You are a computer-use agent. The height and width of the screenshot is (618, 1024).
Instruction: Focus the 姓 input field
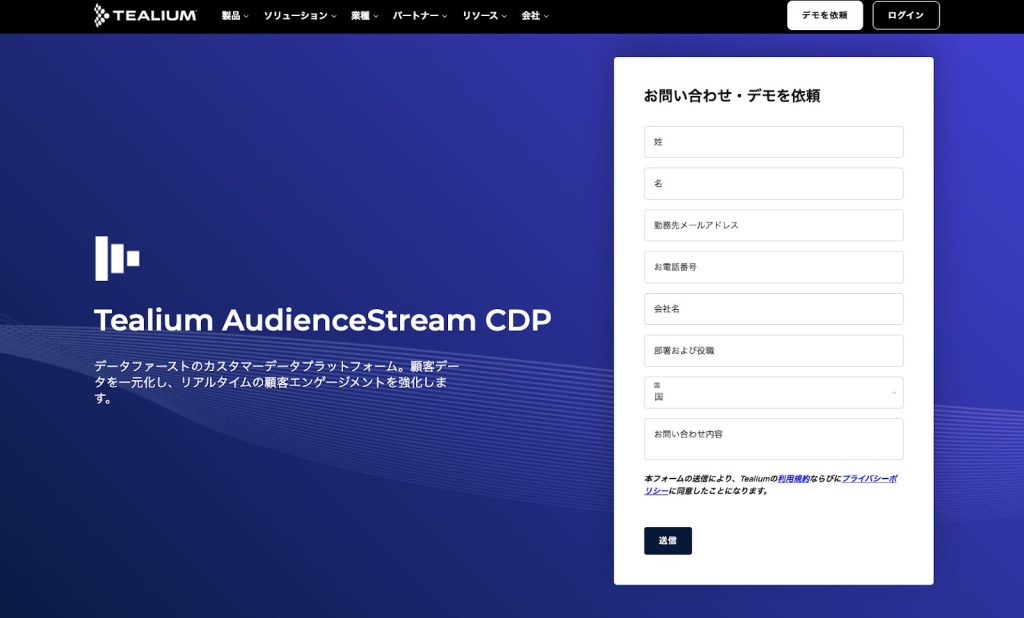tap(773, 142)
